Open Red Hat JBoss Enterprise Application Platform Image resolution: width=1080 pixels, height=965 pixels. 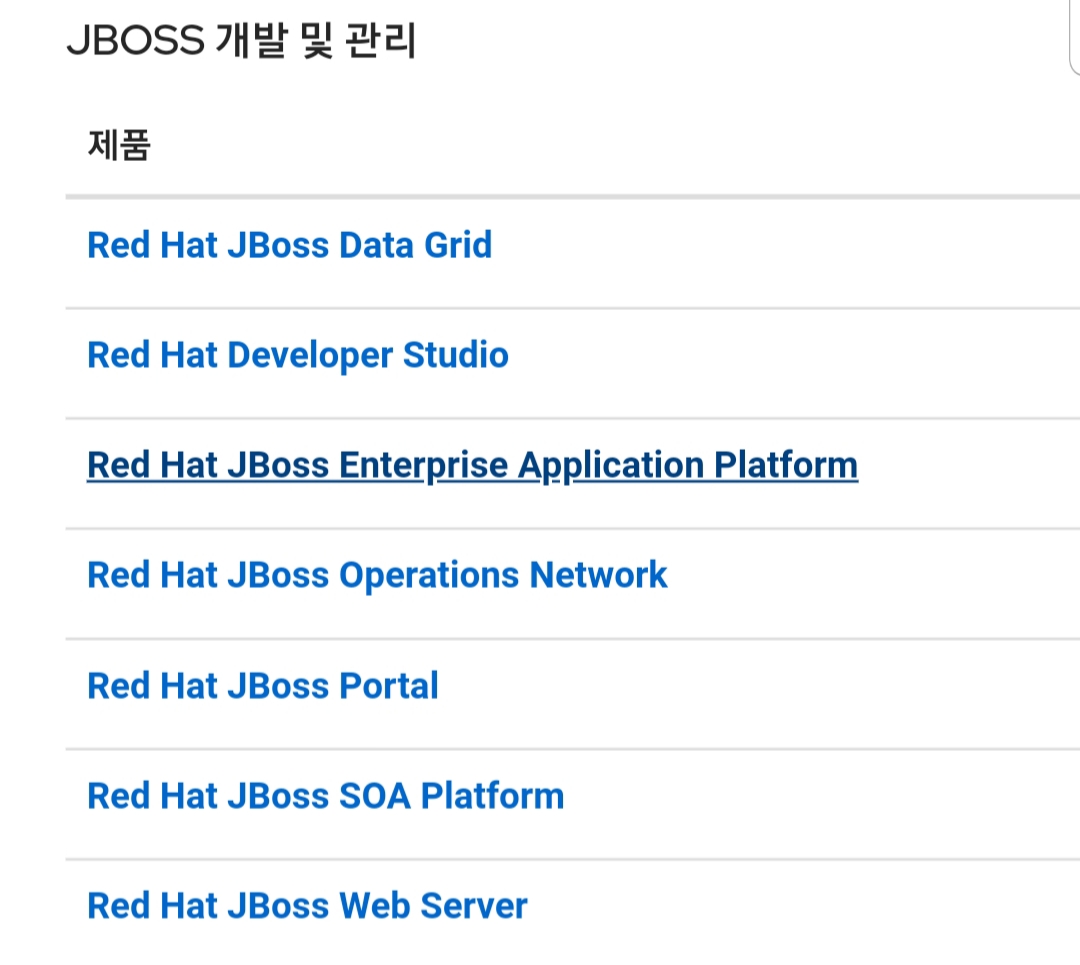[472, 466]
